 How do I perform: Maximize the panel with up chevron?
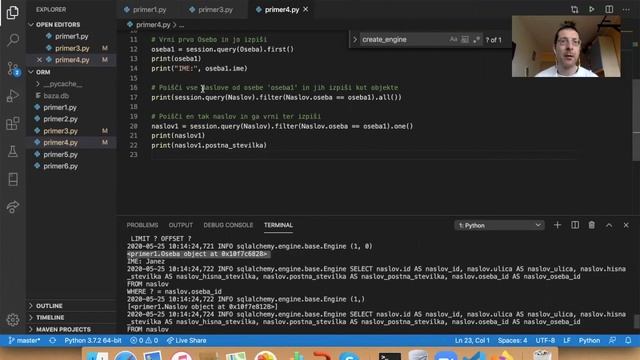point(609,225)
